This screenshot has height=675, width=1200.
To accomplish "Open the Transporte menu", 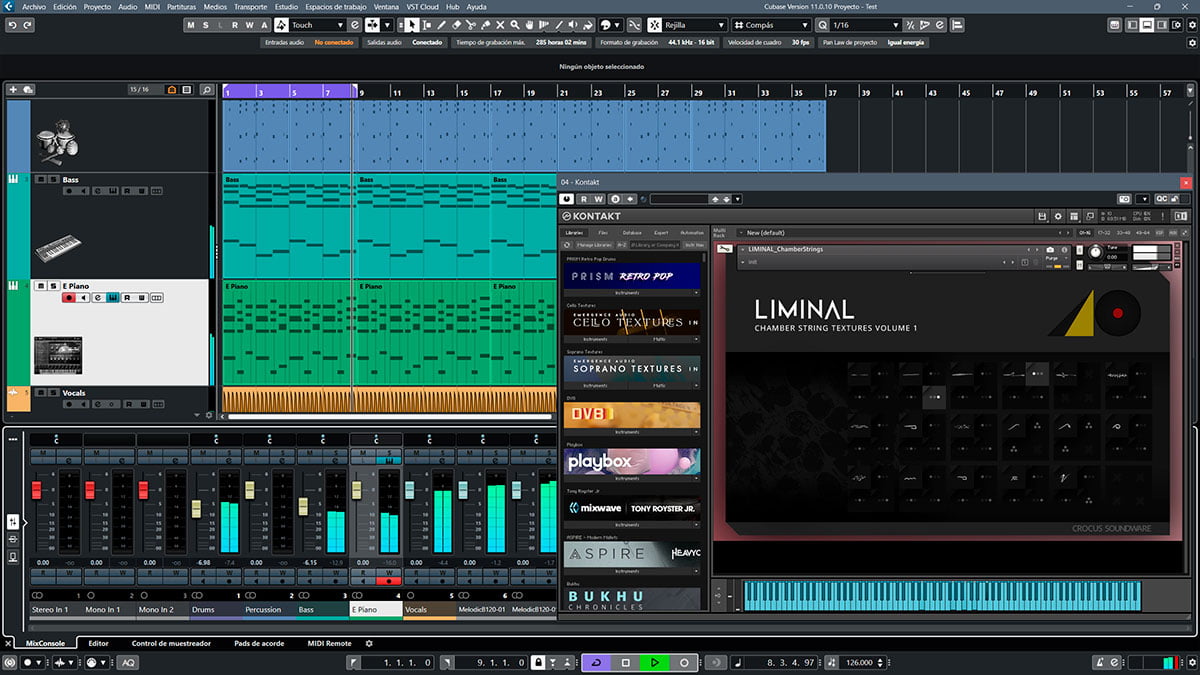I will [x=250, y=6].
